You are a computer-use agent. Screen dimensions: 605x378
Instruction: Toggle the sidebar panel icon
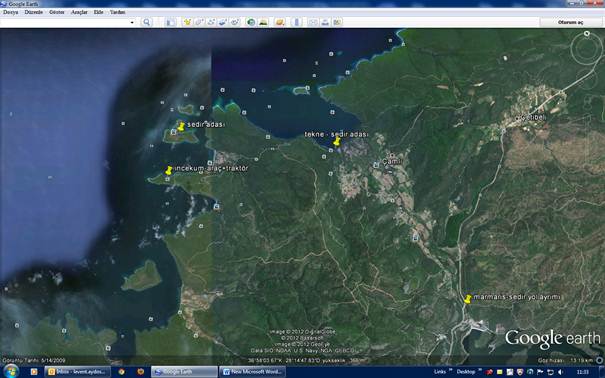tap(170, 22)
